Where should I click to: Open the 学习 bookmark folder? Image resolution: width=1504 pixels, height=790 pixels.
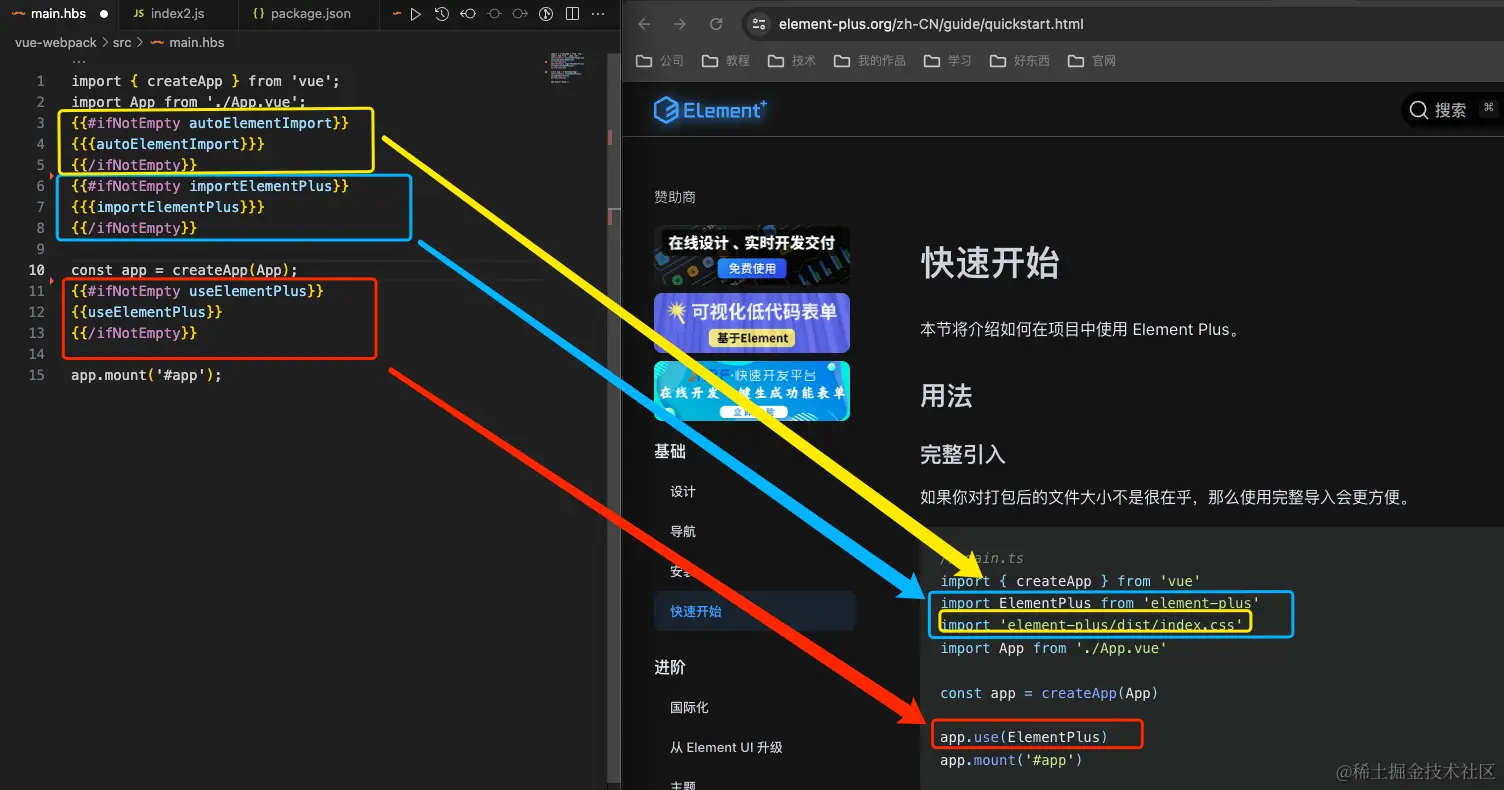(948, 61)
